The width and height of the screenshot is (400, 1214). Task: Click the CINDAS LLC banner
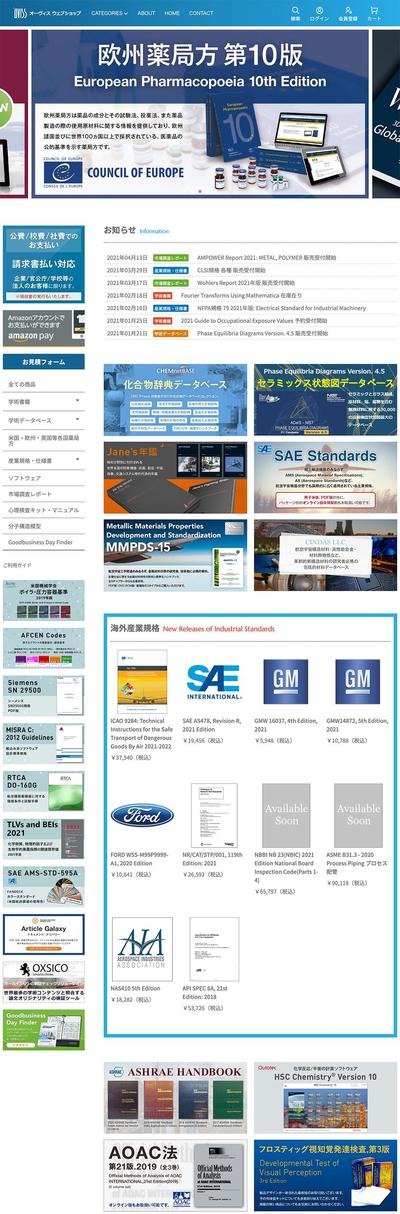tap(325, 555)
